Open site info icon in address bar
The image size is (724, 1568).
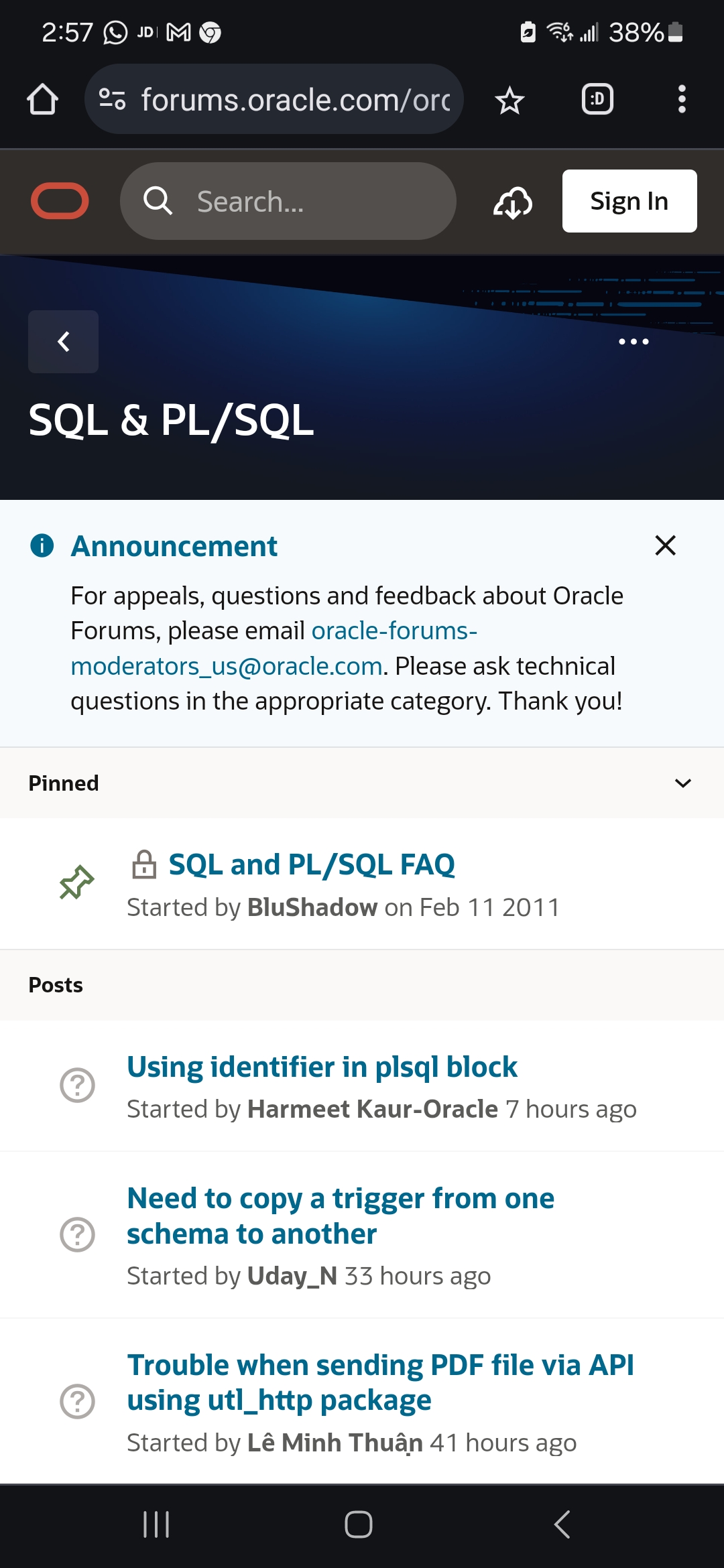point(112,100)
